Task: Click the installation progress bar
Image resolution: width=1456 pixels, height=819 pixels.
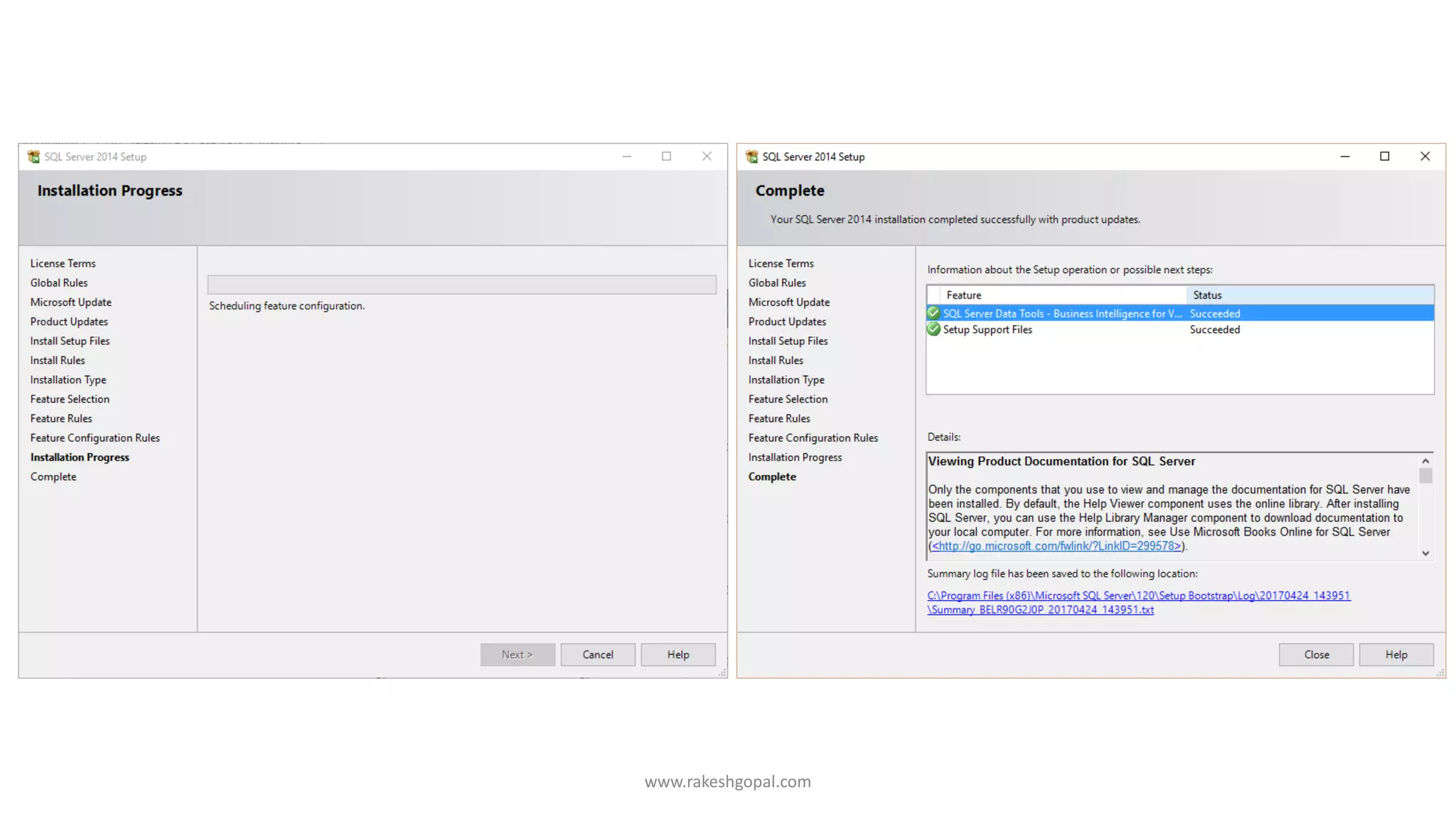Action: pos(461,284)
